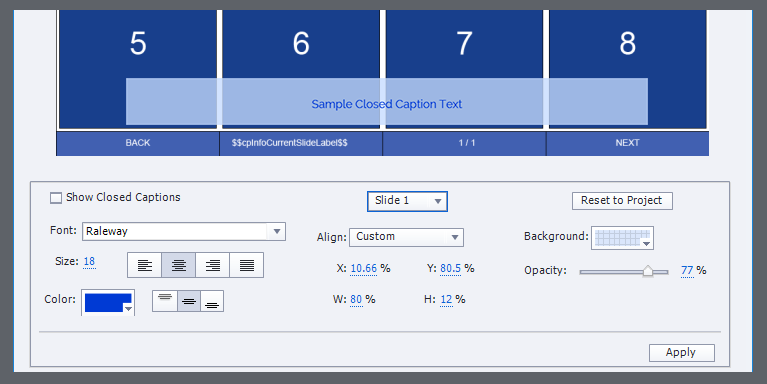
Task: Click the Reset to Project button
Action: pyautogui.click(x=622, y=201)
